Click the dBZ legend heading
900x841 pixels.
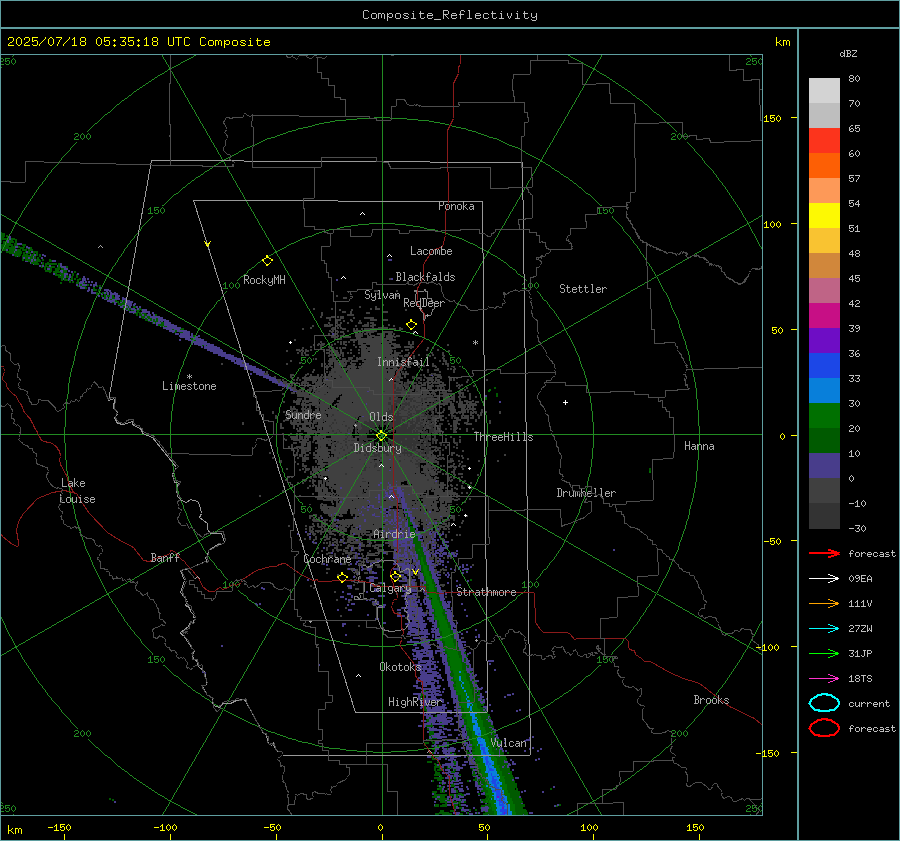point(848,53)
